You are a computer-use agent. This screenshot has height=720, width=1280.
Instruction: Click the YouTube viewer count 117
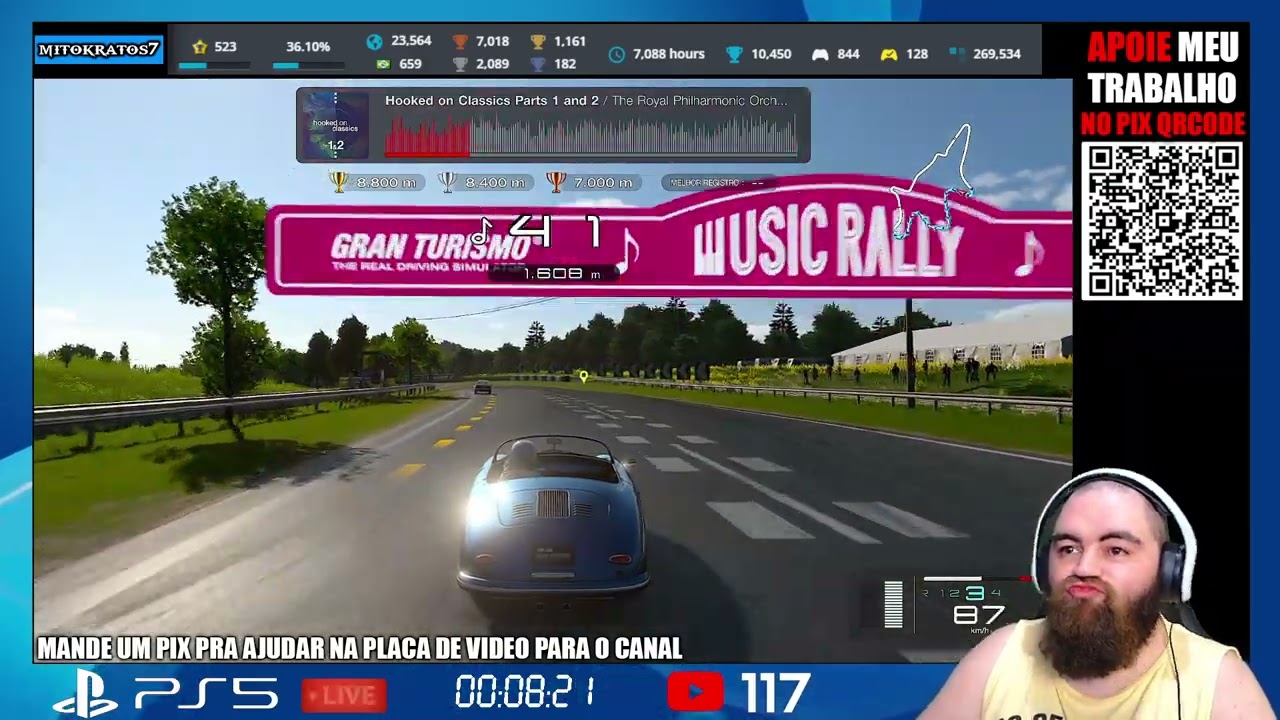(776, 692)
